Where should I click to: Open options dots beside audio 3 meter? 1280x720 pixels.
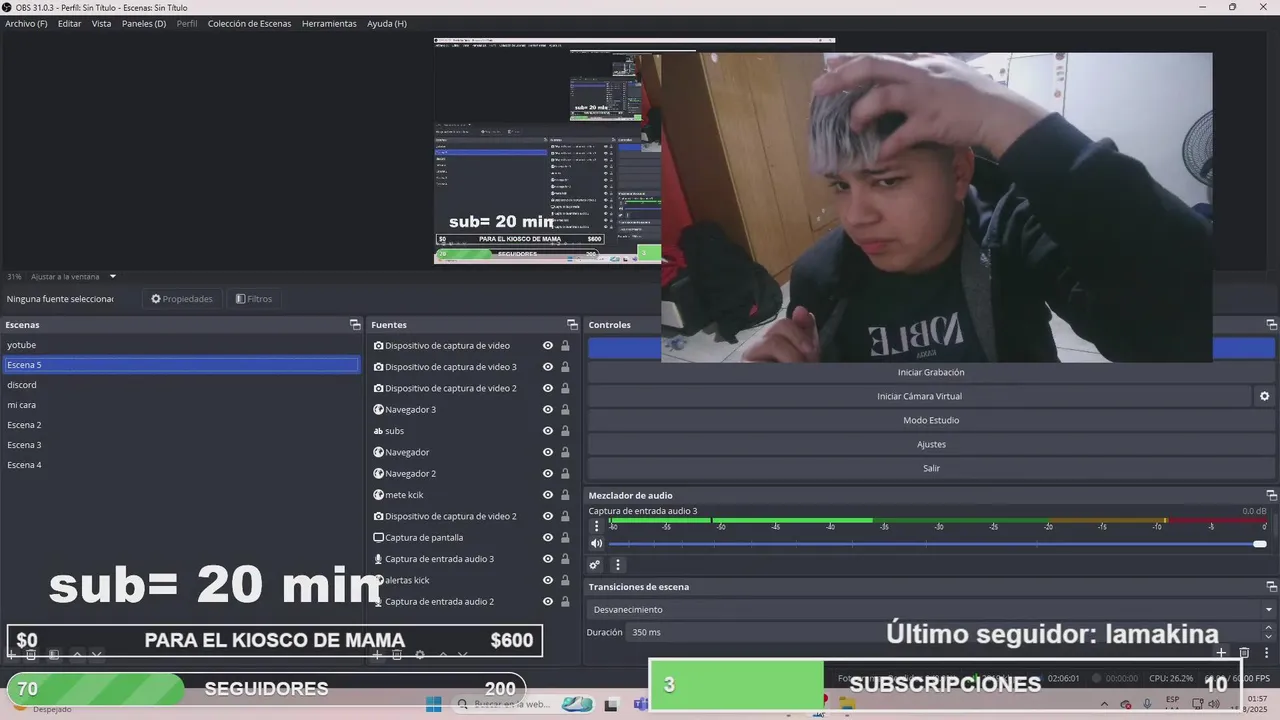(x=597, y=526)
